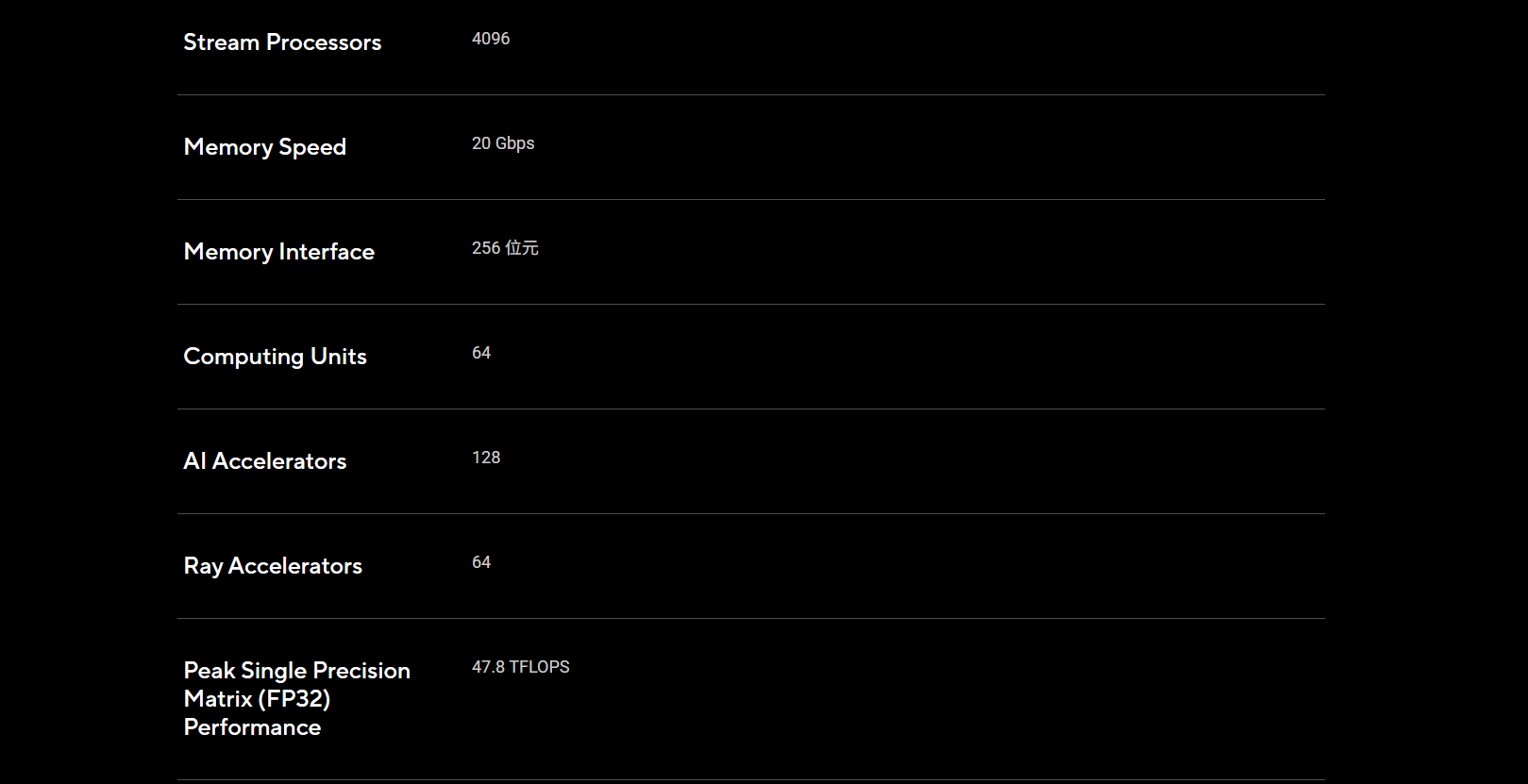Click the 位元 unit characters

click(x=522, y=248)
